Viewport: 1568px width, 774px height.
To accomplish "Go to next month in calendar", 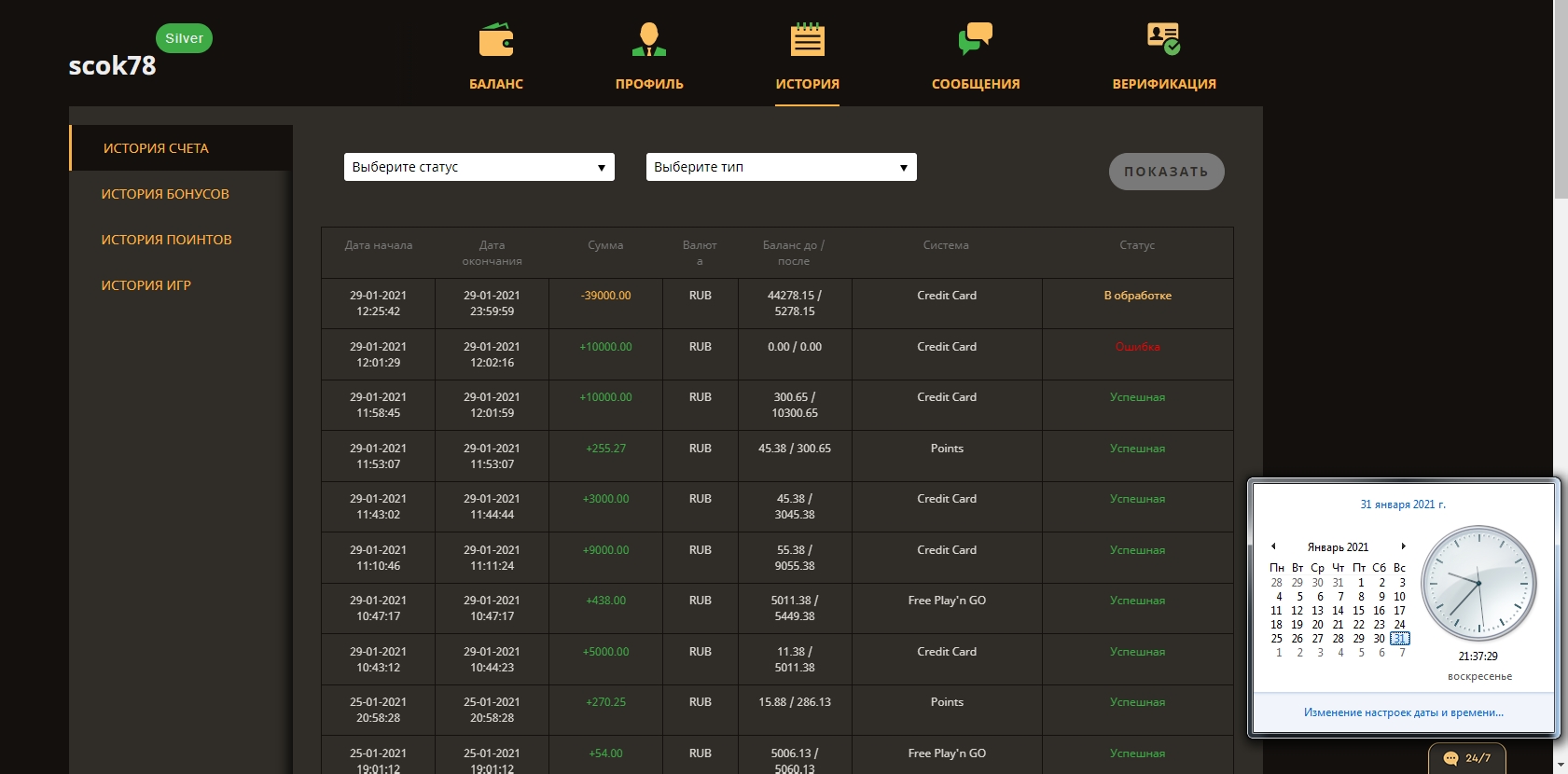I will tap(1403, 546).
